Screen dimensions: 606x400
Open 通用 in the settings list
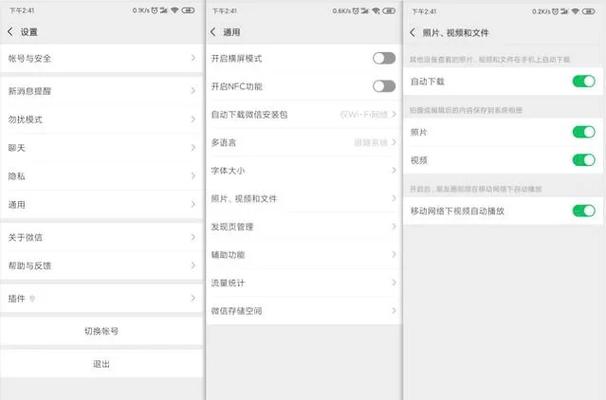[x=102, y=204]
